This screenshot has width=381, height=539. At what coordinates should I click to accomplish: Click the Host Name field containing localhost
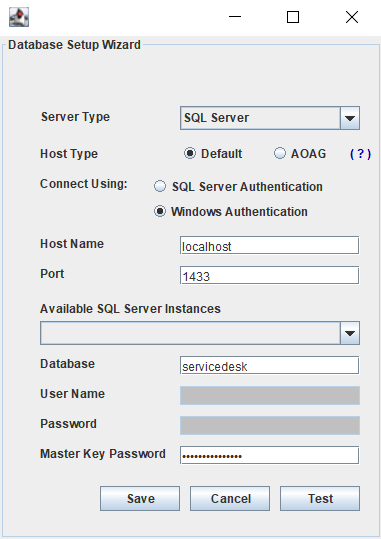coord(270,245)
